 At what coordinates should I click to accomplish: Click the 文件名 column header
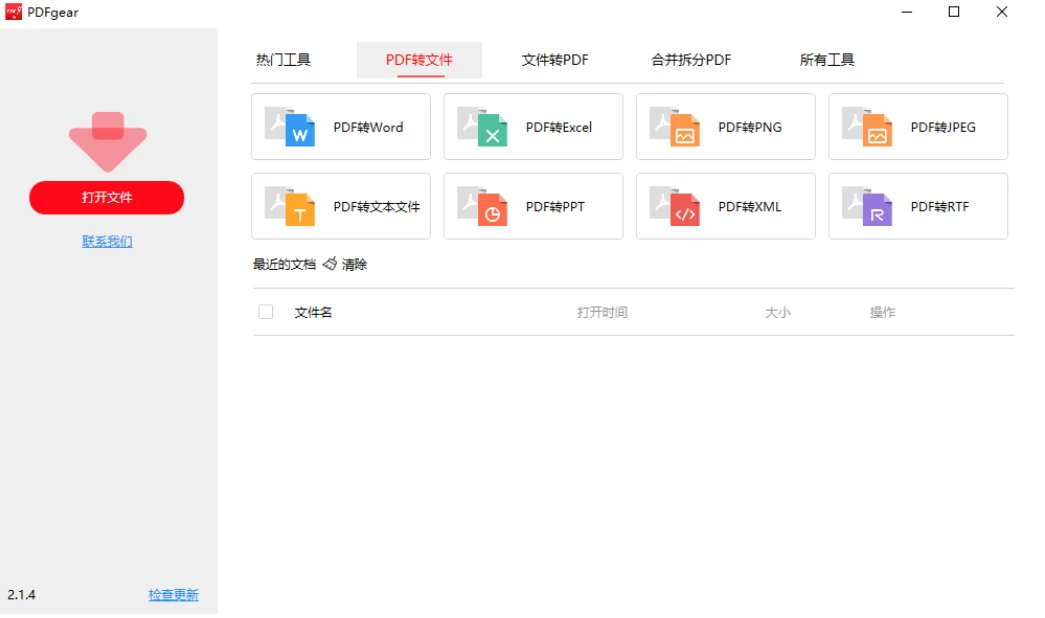click(313, 312)
